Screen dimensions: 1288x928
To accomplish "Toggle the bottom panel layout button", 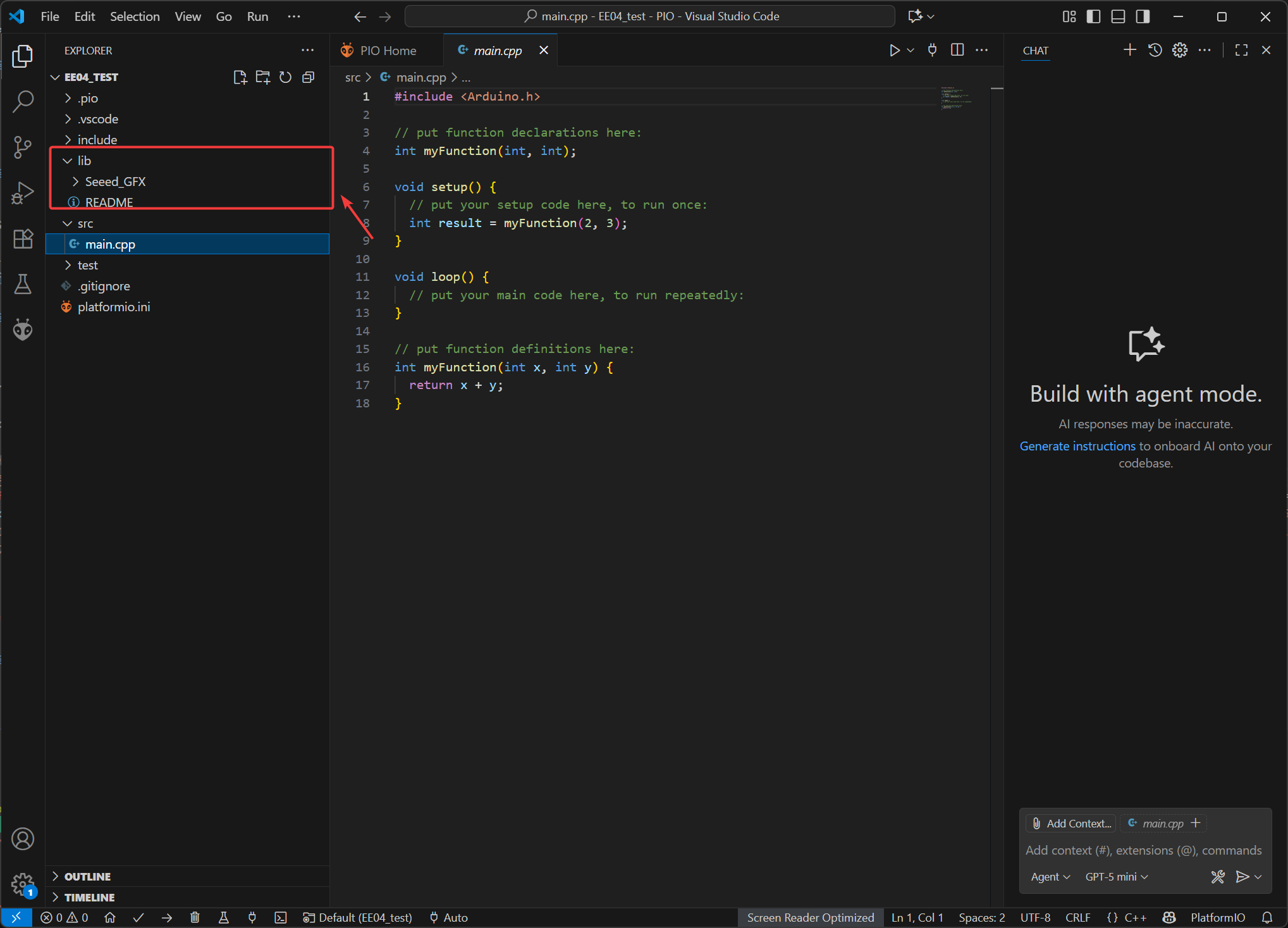I will [1118, 16].
